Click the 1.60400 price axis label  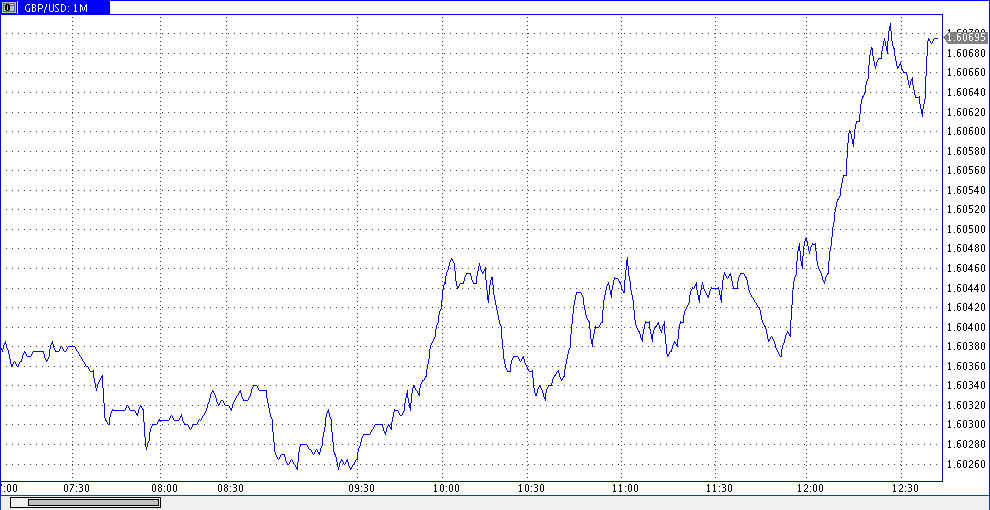[967, 327]
